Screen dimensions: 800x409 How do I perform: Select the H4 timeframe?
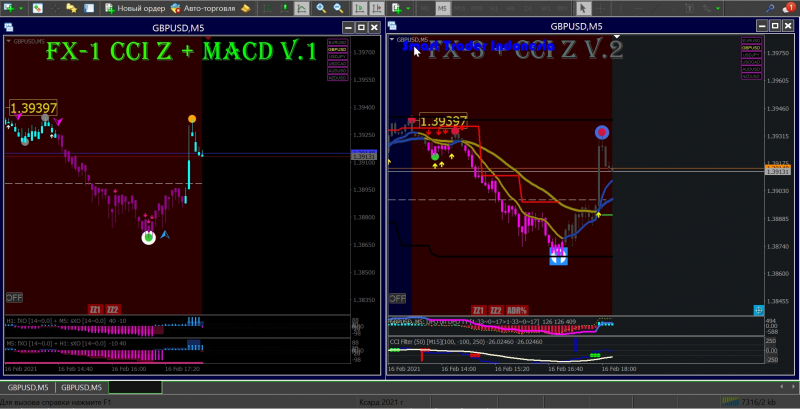coord(511,9)
